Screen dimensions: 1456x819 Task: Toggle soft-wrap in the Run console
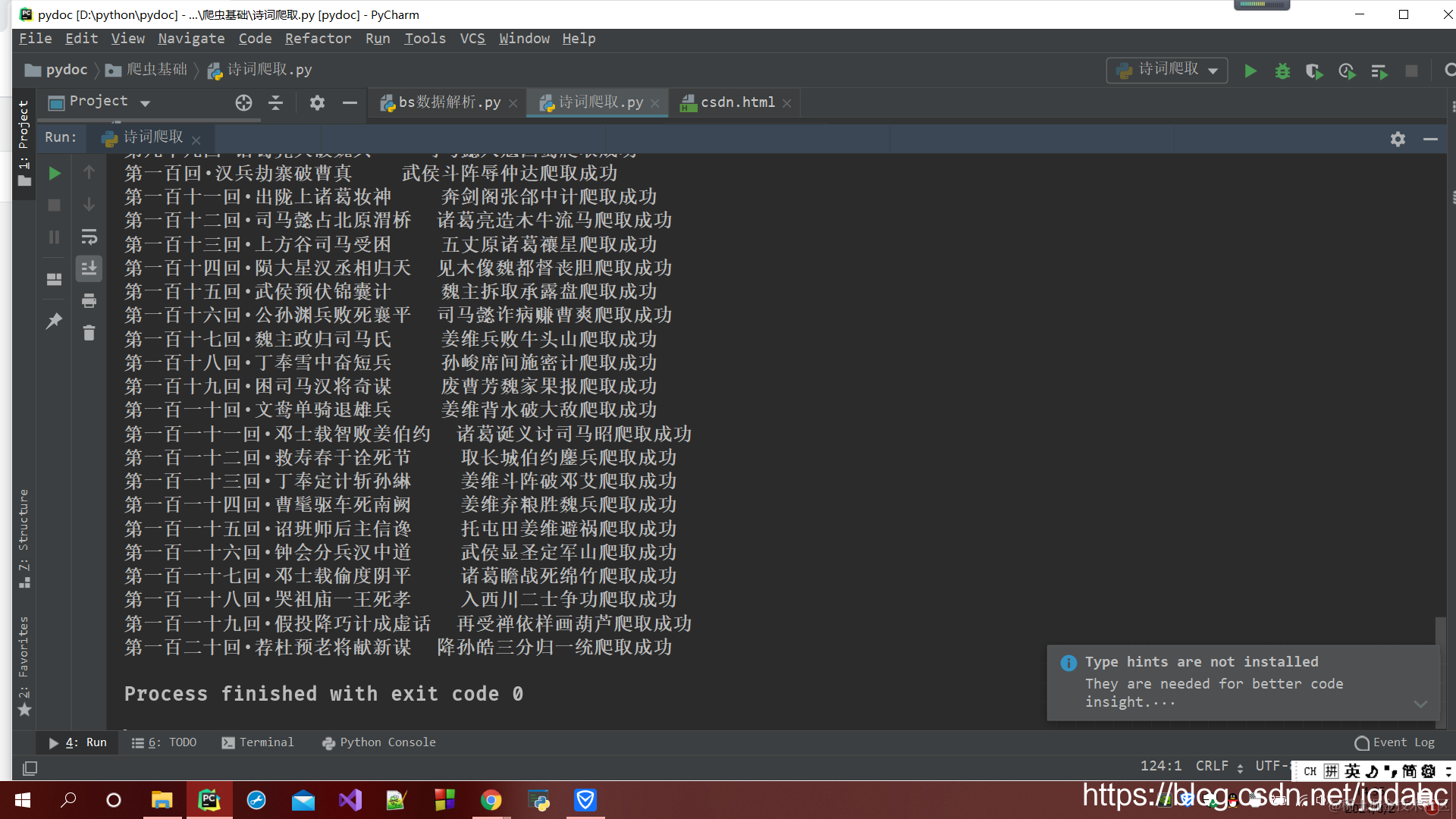pos(89,237)
